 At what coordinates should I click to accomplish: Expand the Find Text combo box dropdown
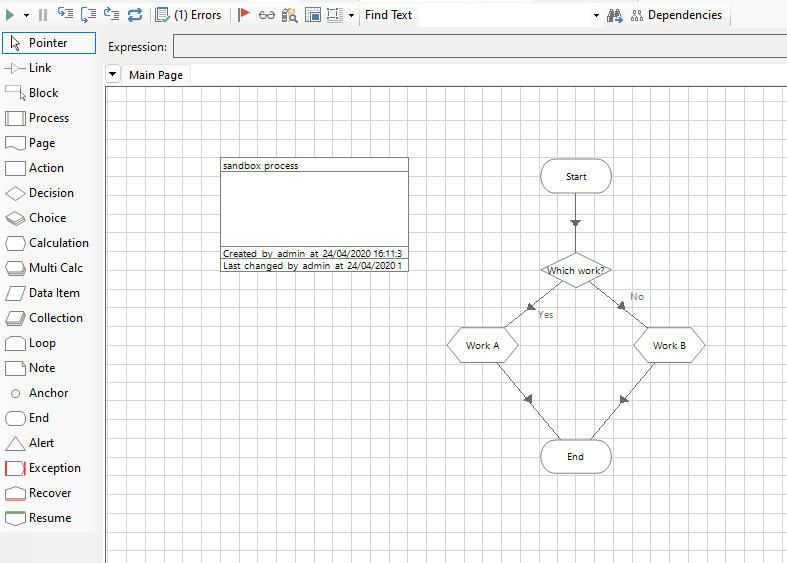click(x=596, y=15)
